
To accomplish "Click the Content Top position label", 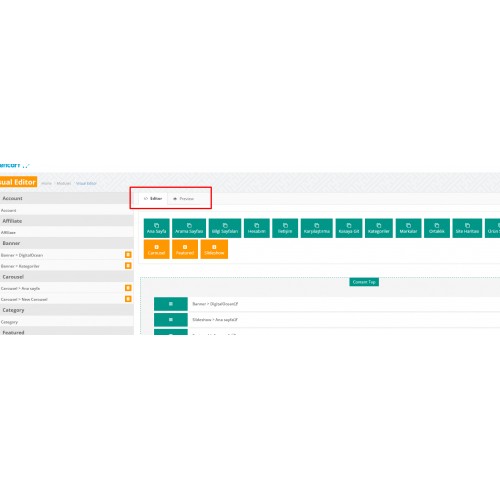I will [364, 282].
